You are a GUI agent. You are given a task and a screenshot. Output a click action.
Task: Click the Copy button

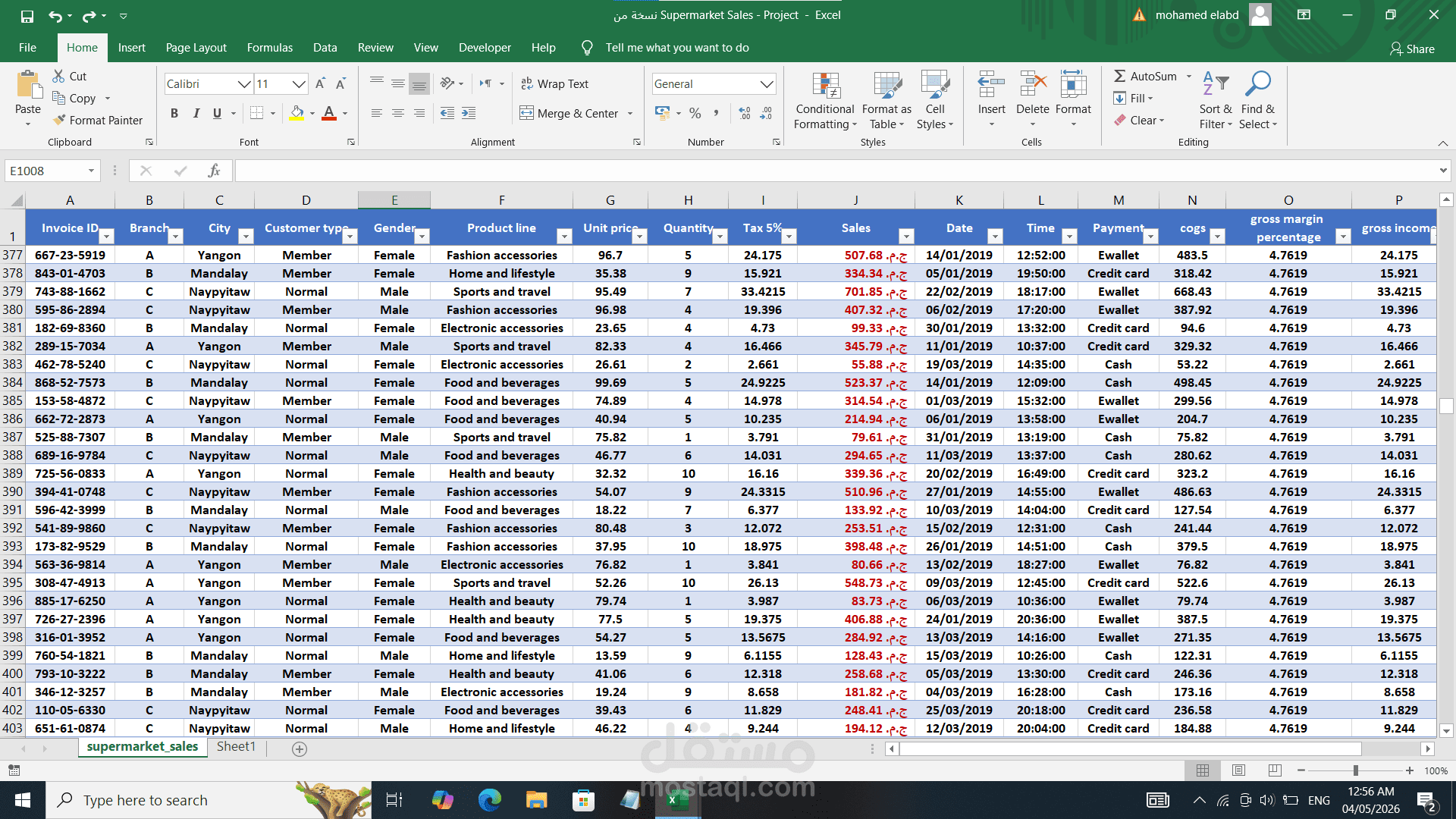coord(74,98)
